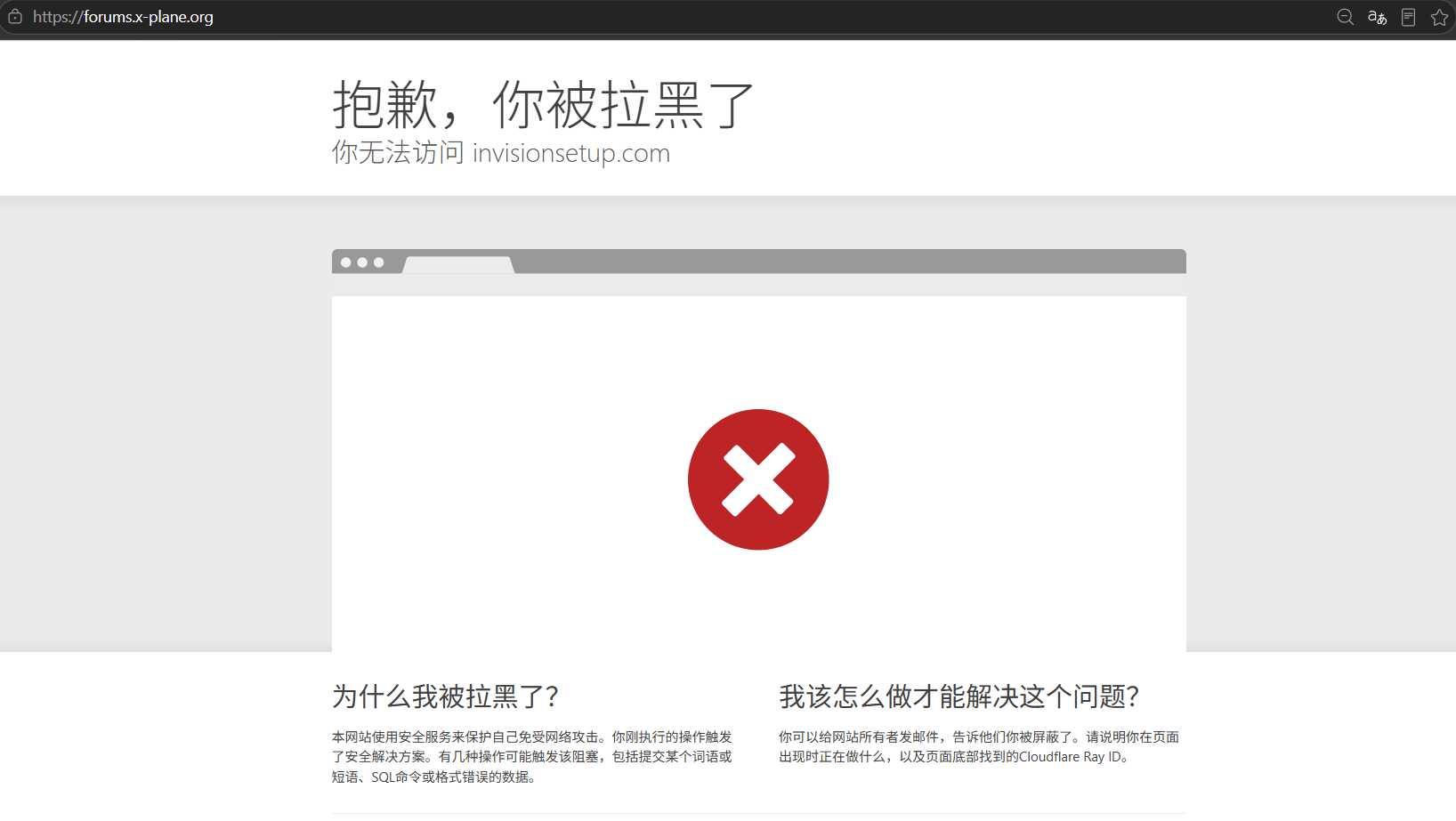Click the paragraph mentioning SQL命令
This screenshot has width=1456, height=821.
[x=532, y=757]
